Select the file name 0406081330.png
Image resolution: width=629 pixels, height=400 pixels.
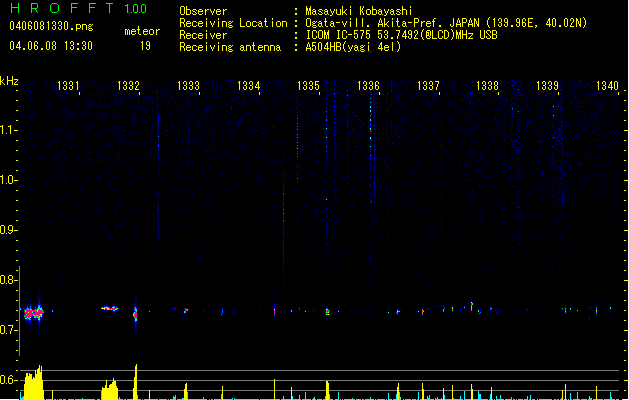(51, 26)
